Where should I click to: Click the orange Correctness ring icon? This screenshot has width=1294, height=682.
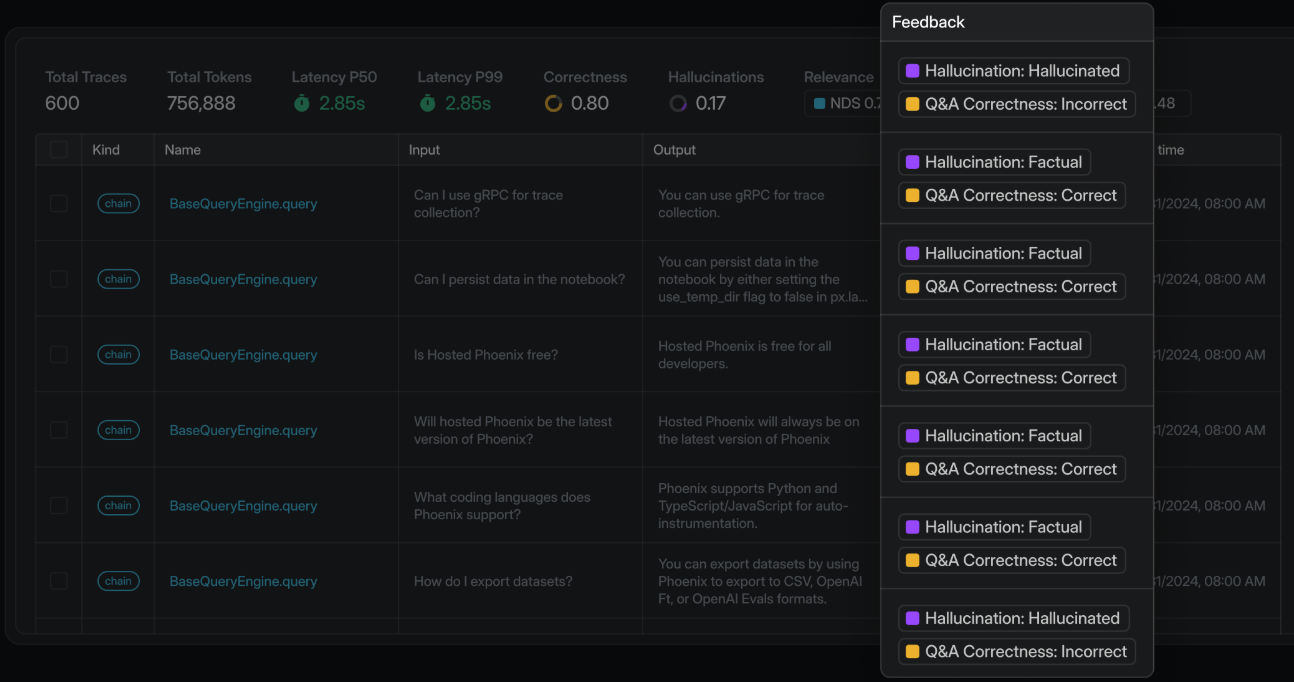pos(553,103)
